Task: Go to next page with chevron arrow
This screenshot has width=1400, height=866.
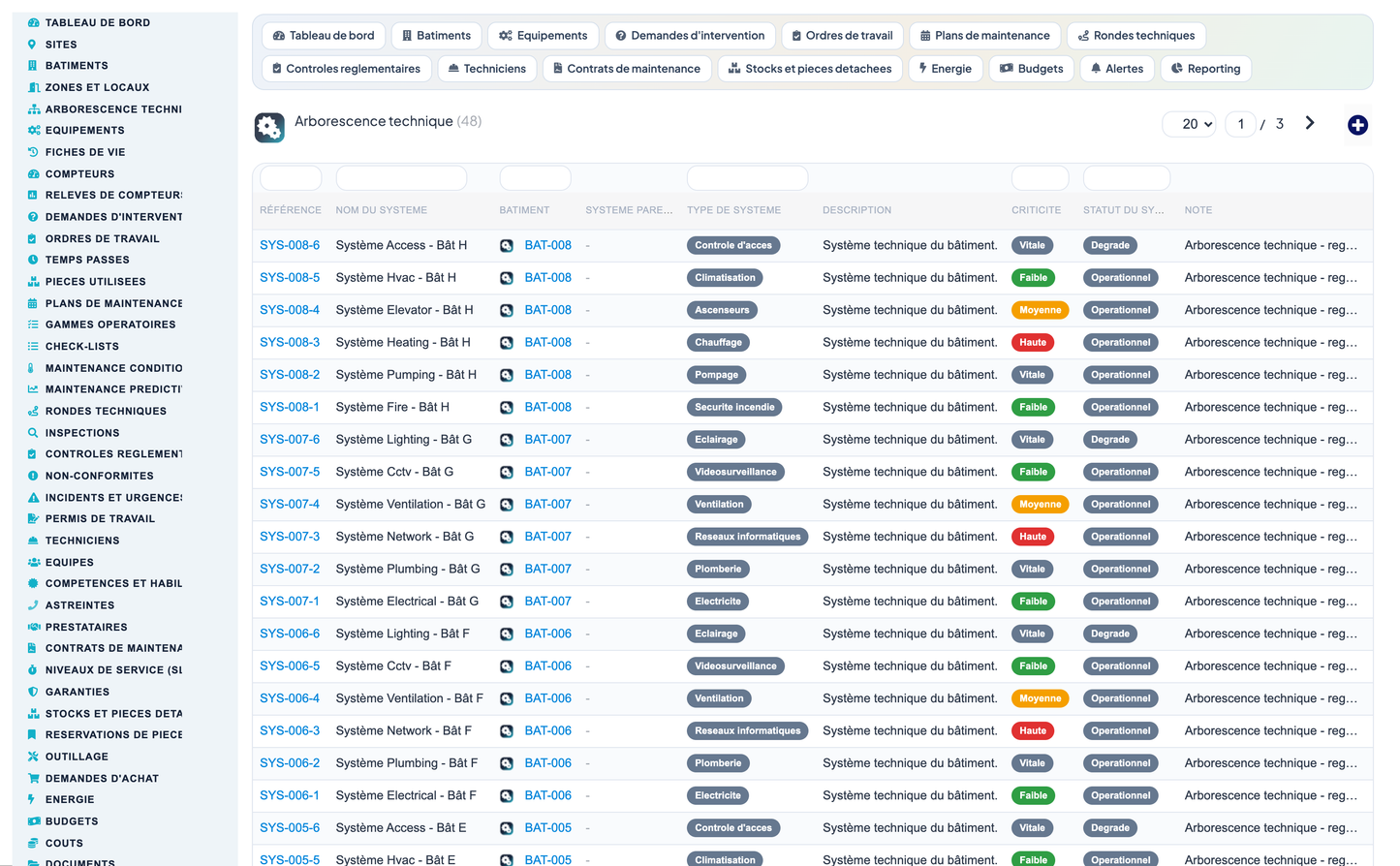Action: [1310, 123]
